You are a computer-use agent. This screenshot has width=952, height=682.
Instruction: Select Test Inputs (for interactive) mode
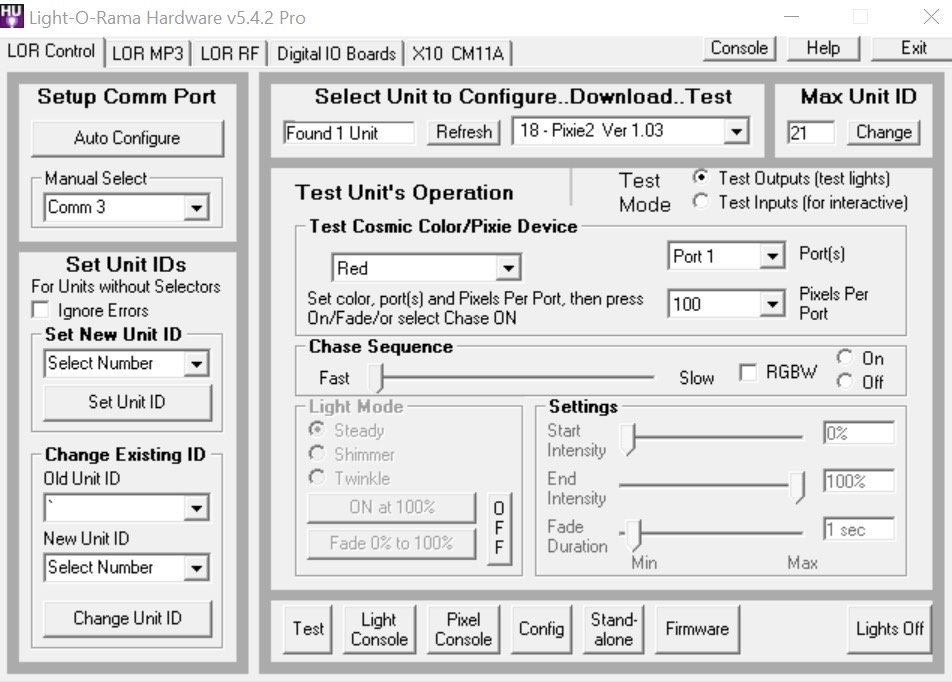pos(701,203)
